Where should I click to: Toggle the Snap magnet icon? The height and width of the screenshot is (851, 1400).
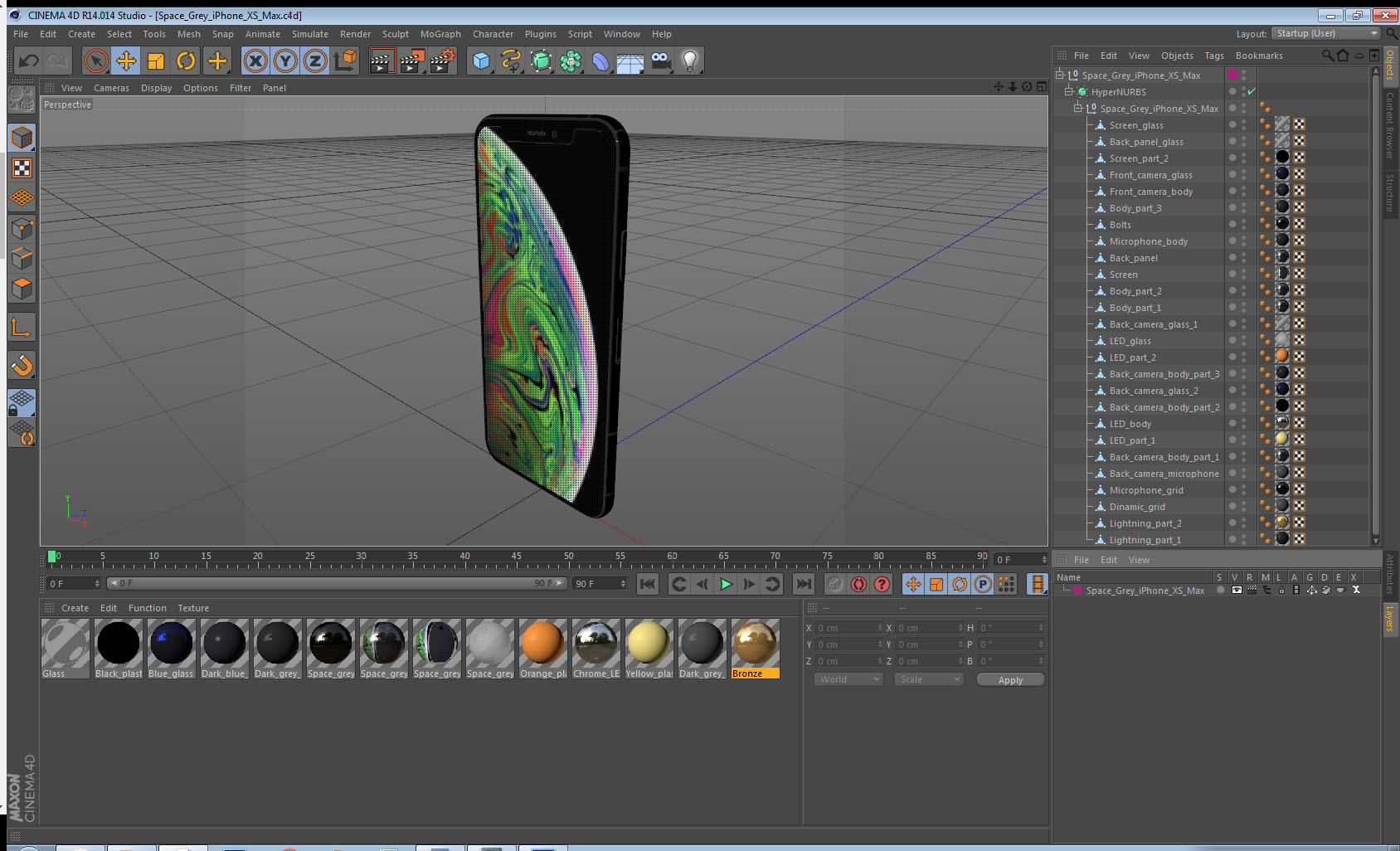pos(22,365)
